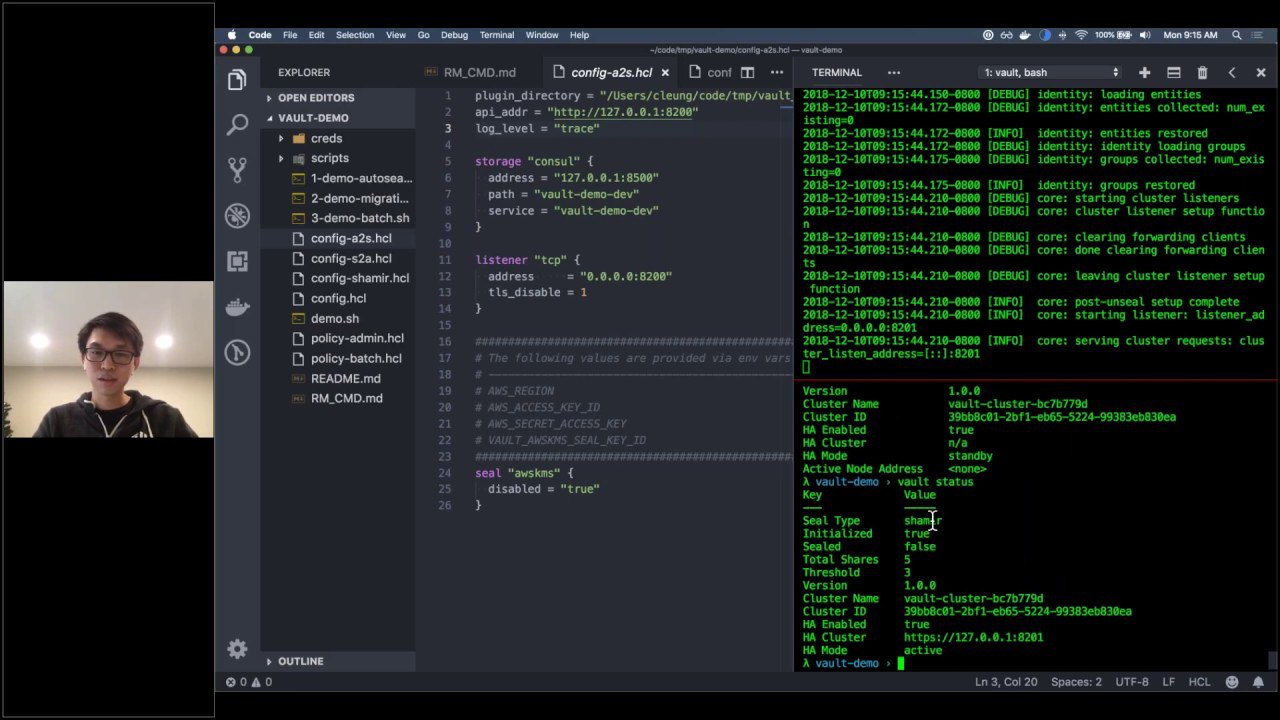Open the Extensions view

coord(237,261)
